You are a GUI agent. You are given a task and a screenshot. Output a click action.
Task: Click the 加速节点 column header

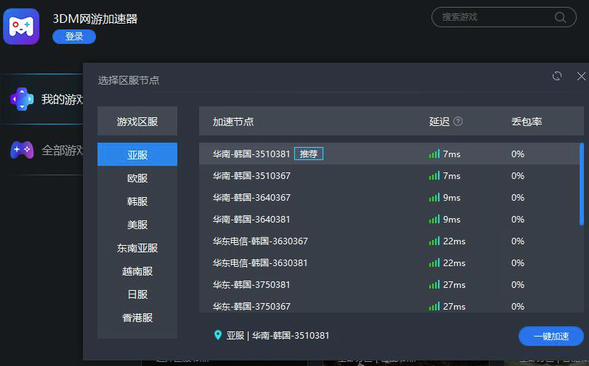coord(233,121)
